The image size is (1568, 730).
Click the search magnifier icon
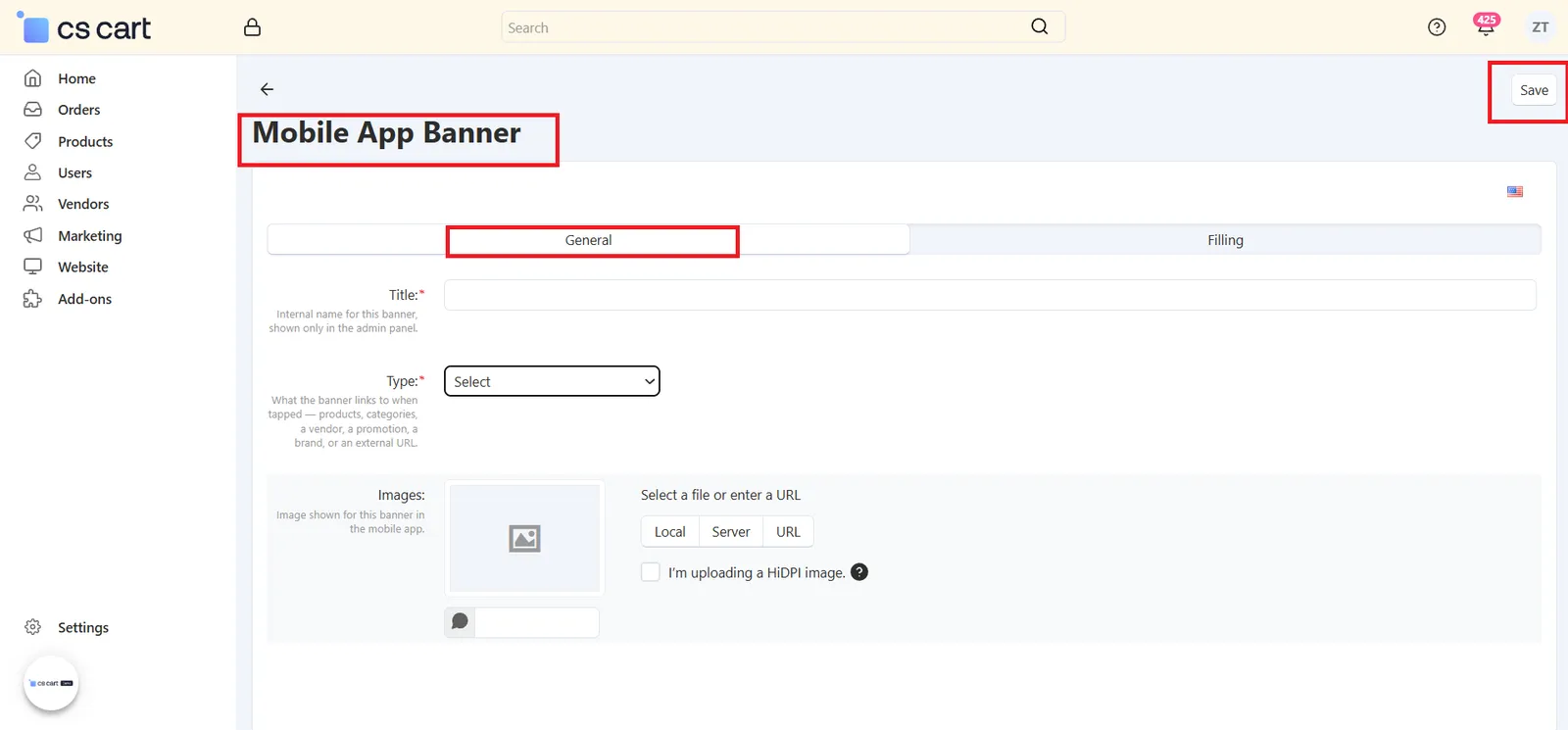1040,26
